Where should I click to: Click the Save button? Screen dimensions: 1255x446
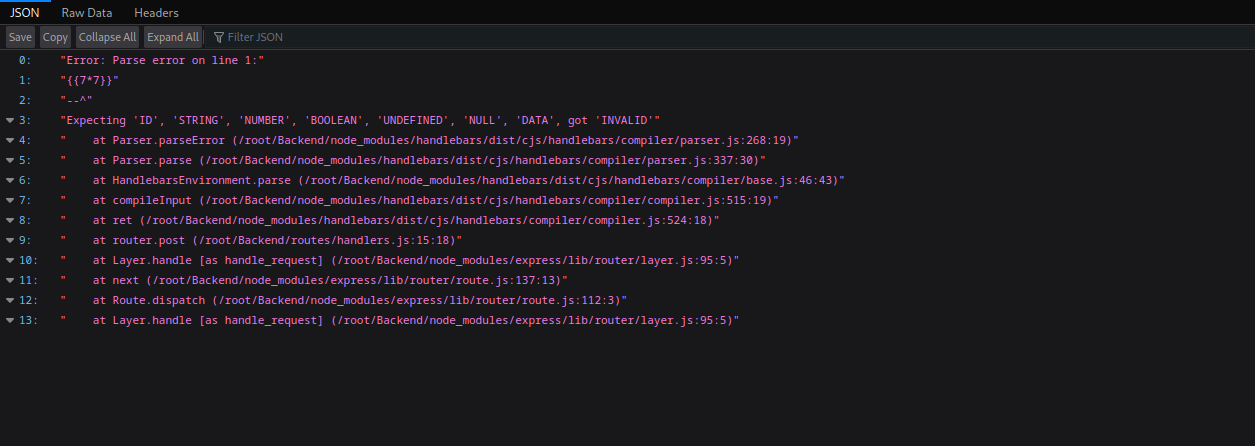pyautogui.click(x=20, y=37)
